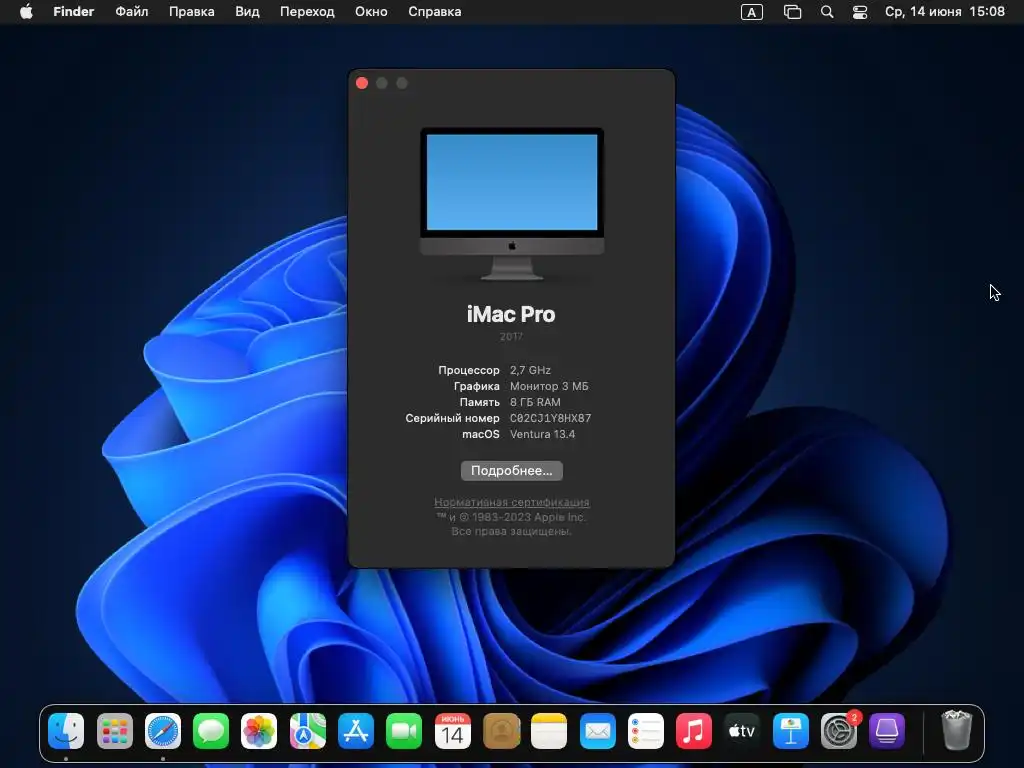Select serial number C02CJ1Y8HX87
This screenshot has height=768, width=1024.
(x=550, y=418)
